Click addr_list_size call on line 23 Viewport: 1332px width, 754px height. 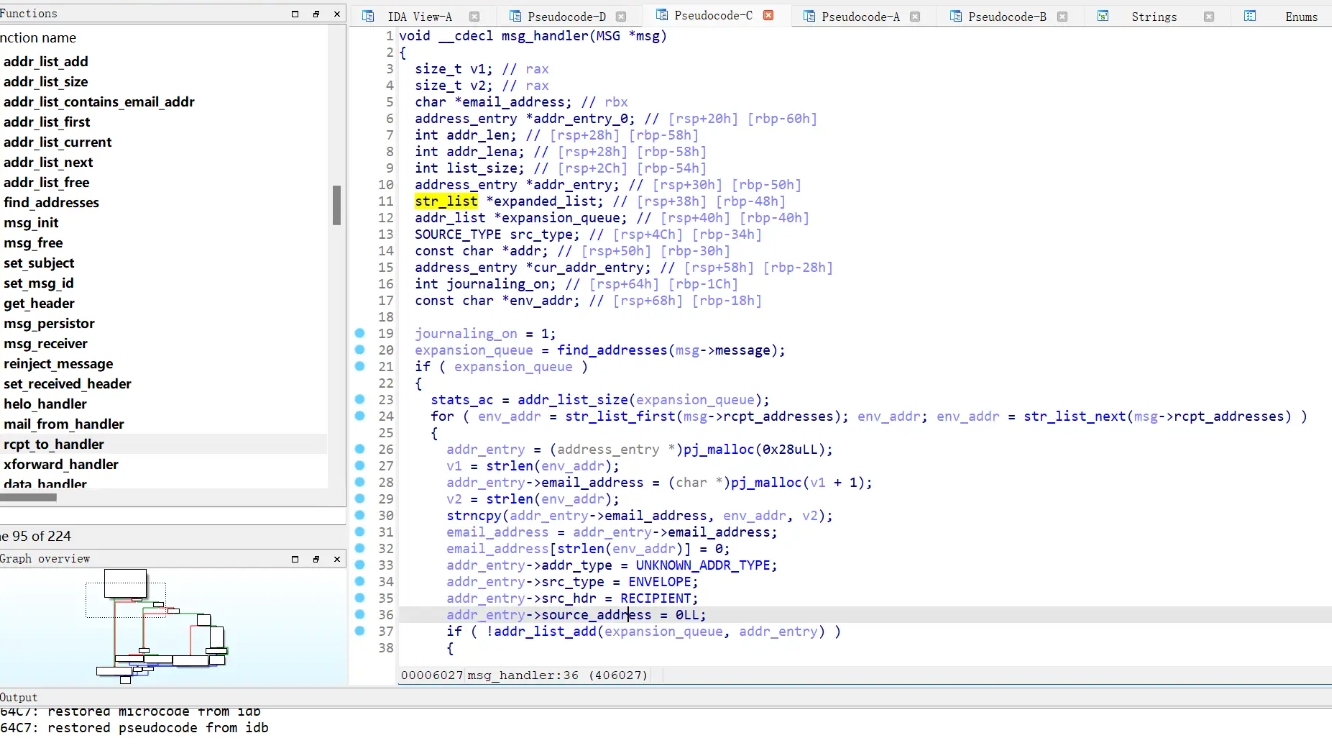pos(573,400)
